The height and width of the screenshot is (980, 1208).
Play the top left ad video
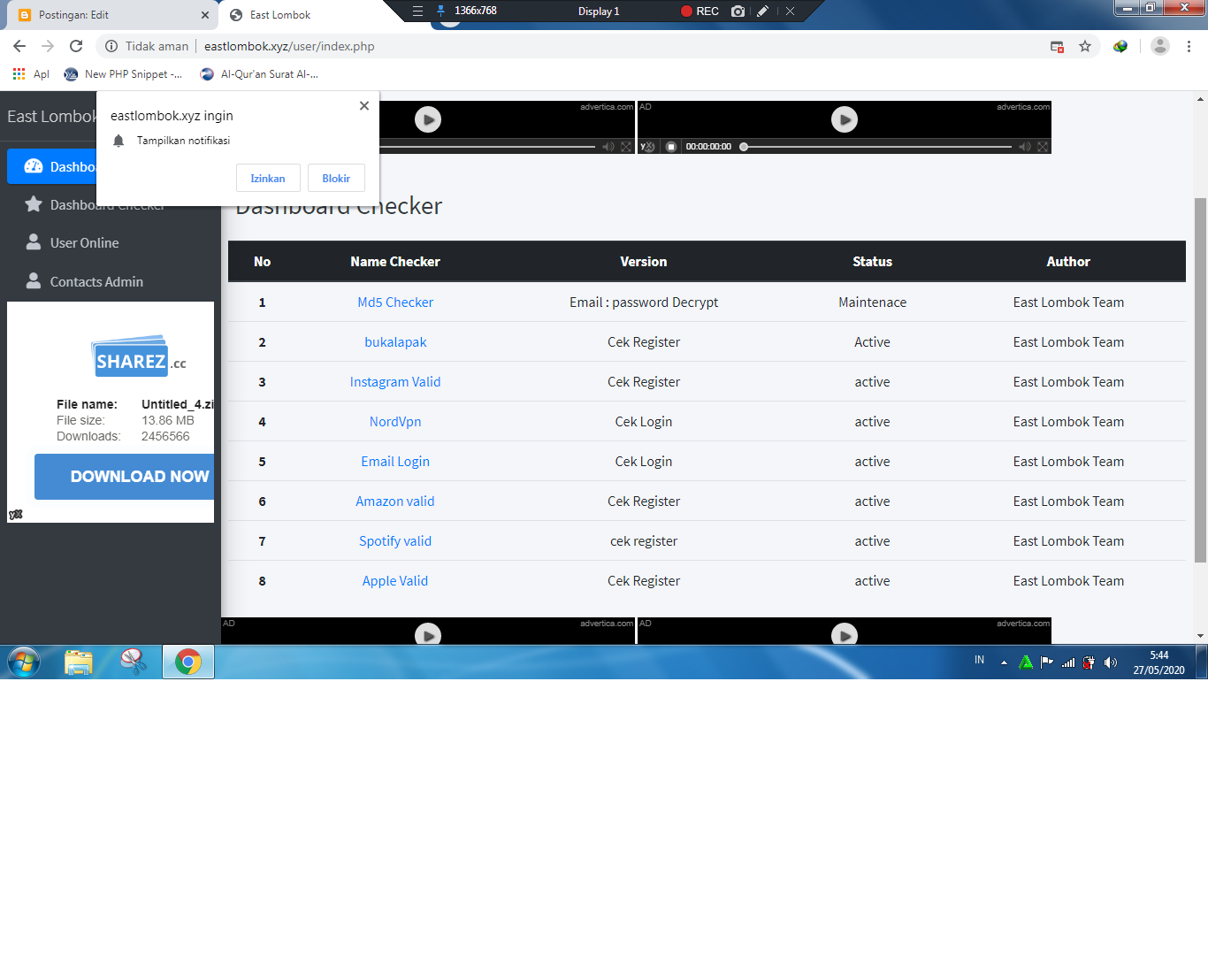tap(428, 119)
